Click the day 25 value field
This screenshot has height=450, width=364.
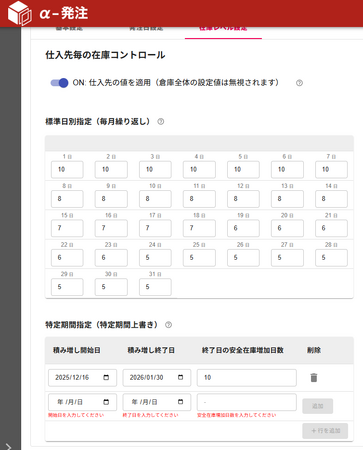(x=199, y=258)
